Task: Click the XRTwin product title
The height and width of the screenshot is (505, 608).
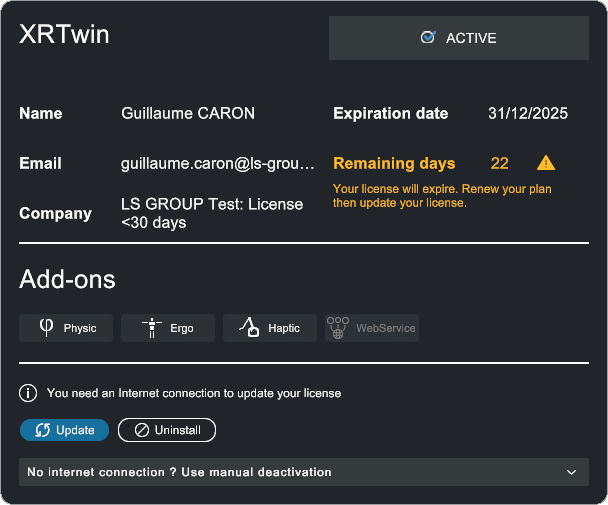Action: [65, 35]
